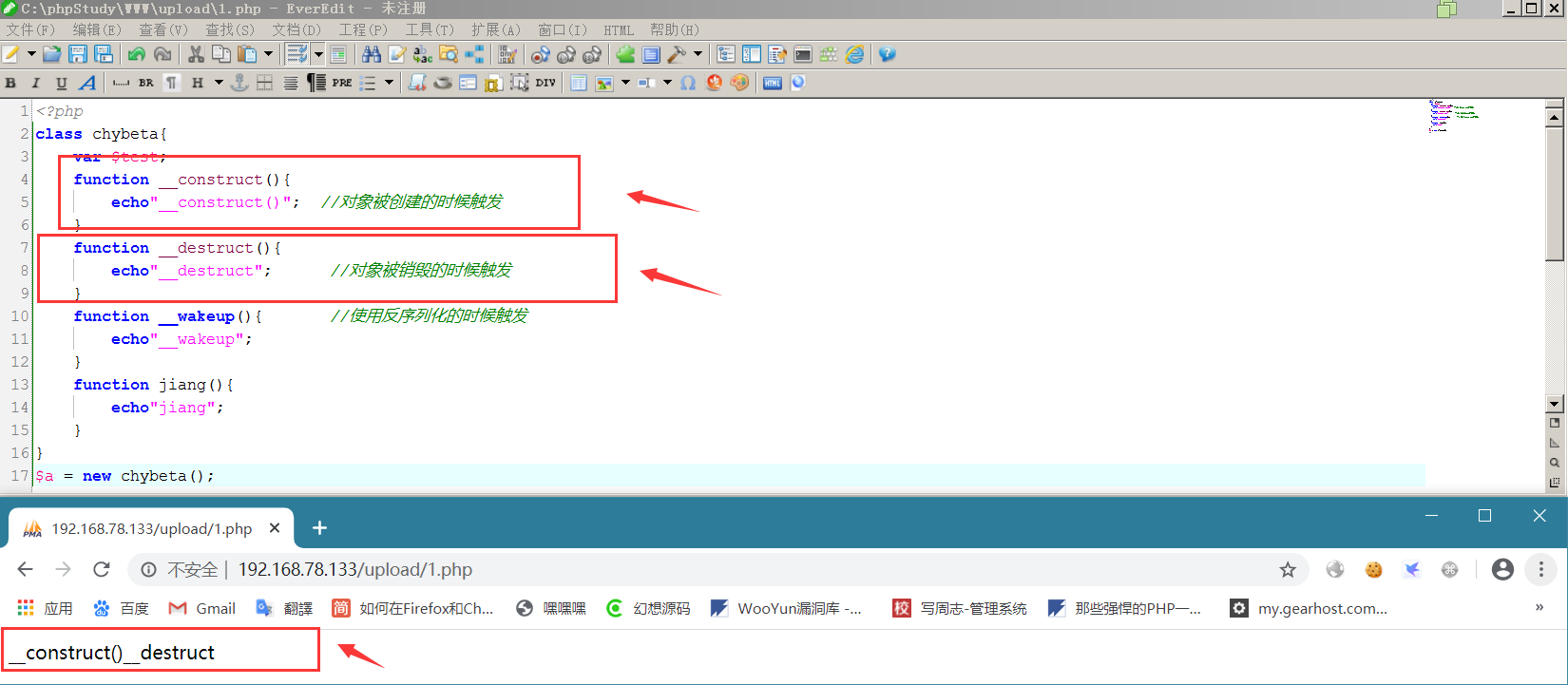Screen dimensions: 1568x685
Task: Open the hammer tools dropdown arrow
Action: (698, 54)
